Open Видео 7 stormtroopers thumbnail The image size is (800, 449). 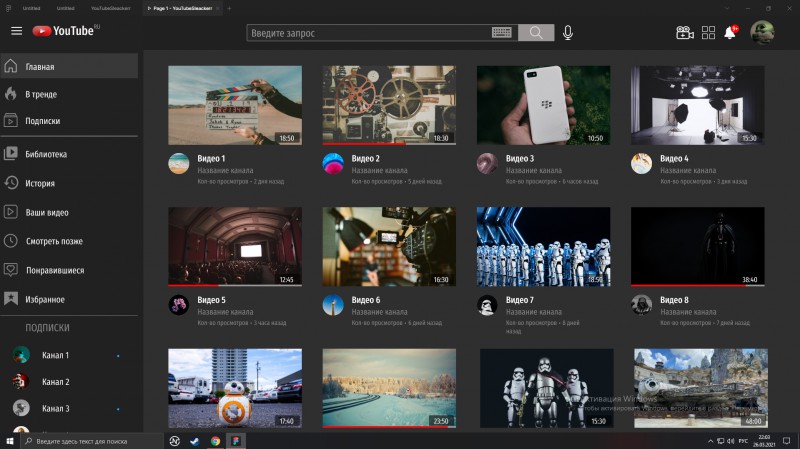(543, 246)
